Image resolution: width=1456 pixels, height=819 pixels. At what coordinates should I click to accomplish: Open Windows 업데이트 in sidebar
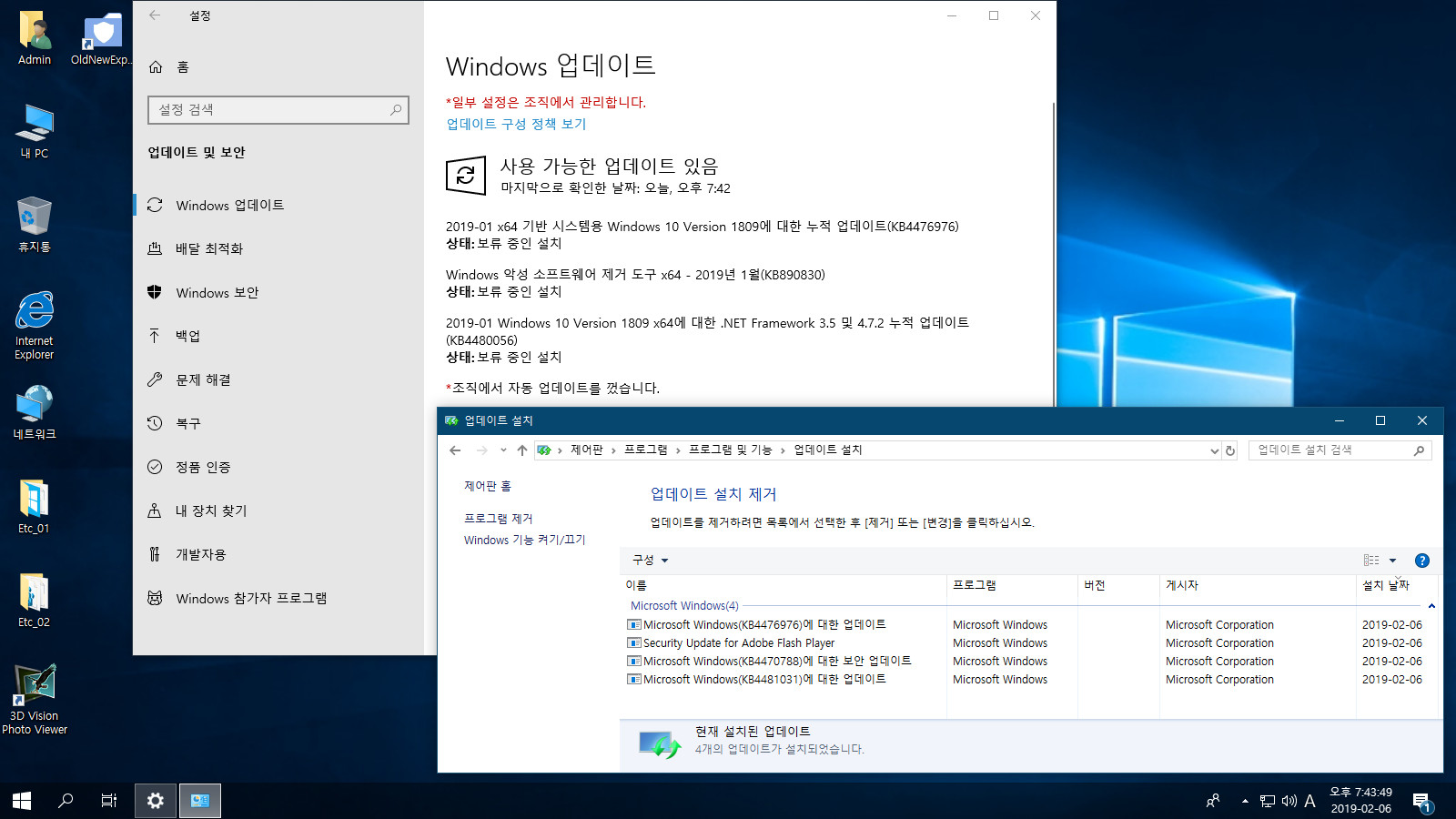point(278,205)
